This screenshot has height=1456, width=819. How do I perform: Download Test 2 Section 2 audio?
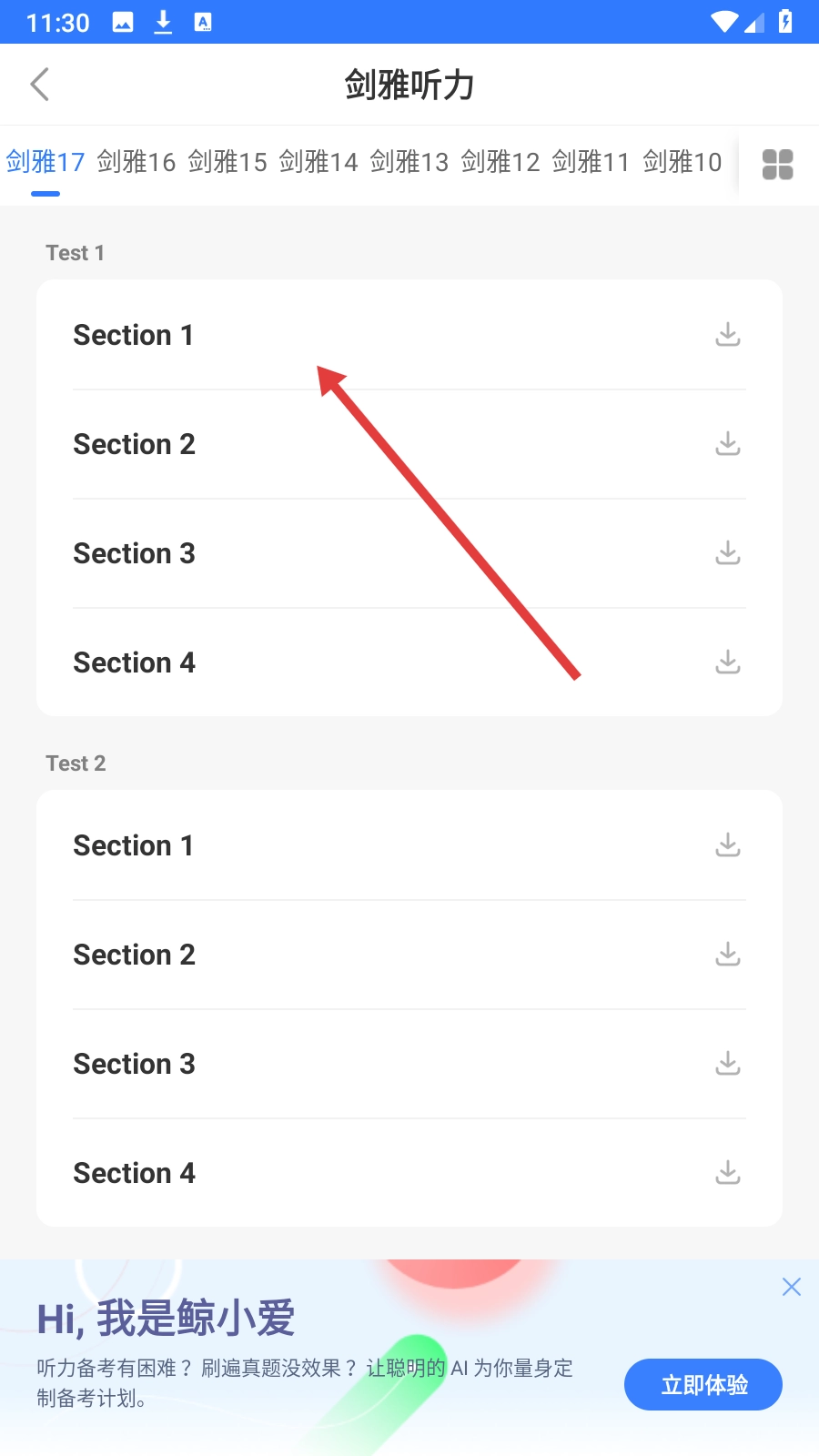[x=727, y=955]
